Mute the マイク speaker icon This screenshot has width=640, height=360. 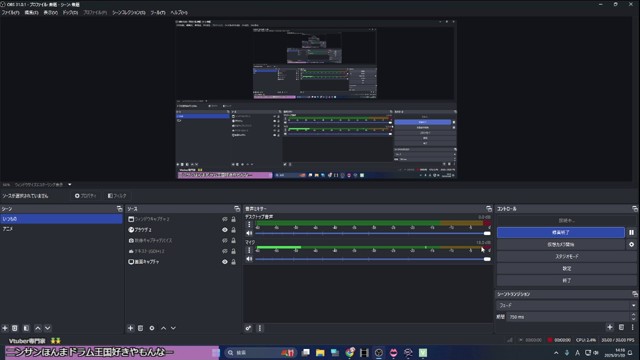pyautogui.click(x=249, y=259)
